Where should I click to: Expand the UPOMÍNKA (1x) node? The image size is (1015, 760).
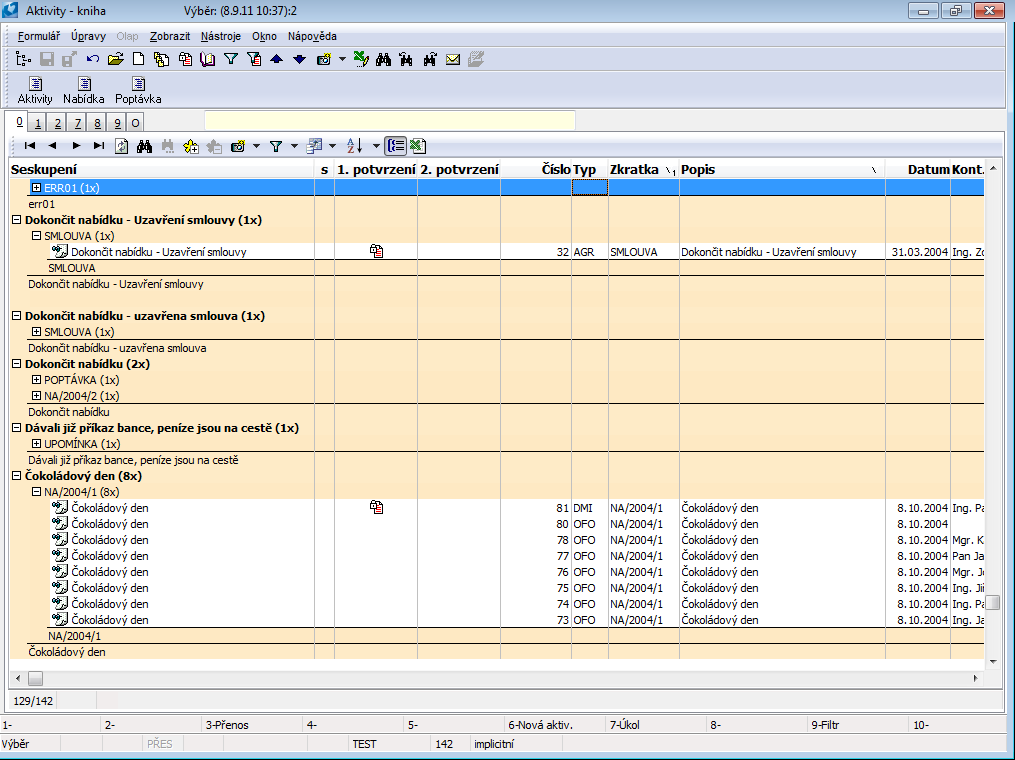(37, 444)
